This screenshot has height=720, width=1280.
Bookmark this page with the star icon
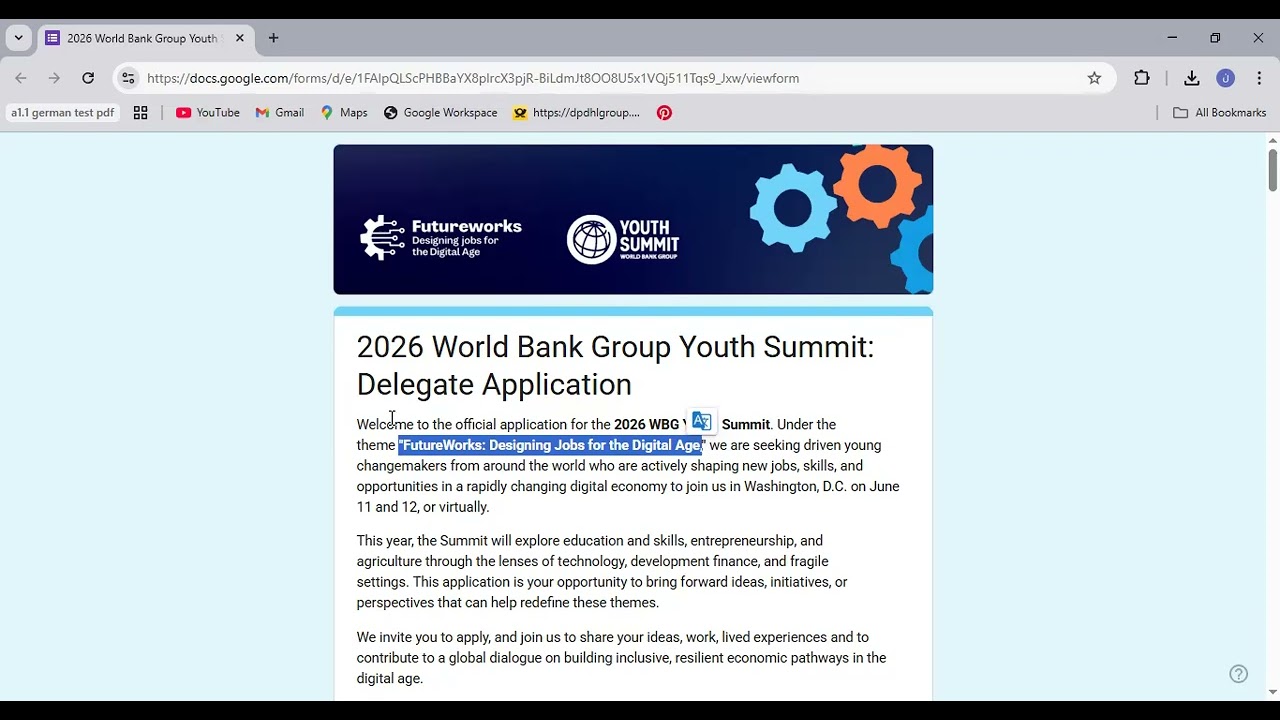[1094, 78]
